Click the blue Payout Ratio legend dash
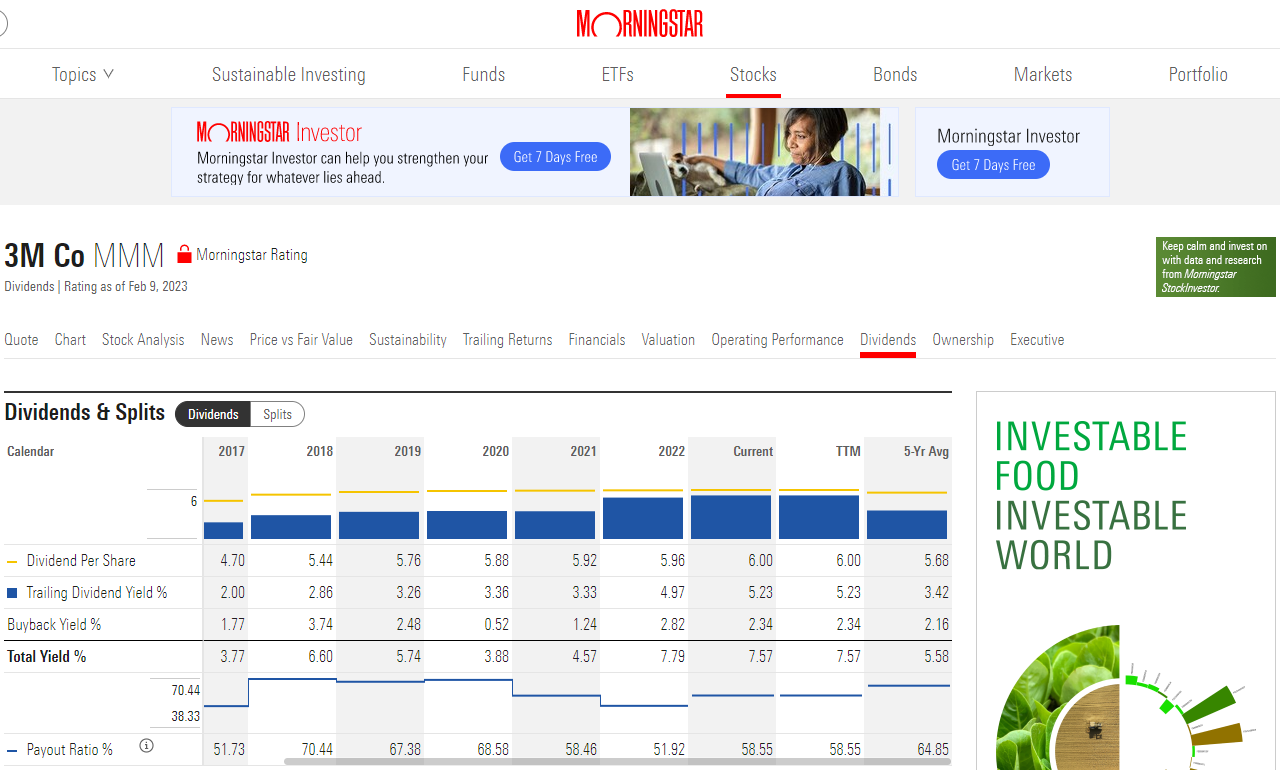The width and height of the screenshot is (1280, 770). (12, 750)
